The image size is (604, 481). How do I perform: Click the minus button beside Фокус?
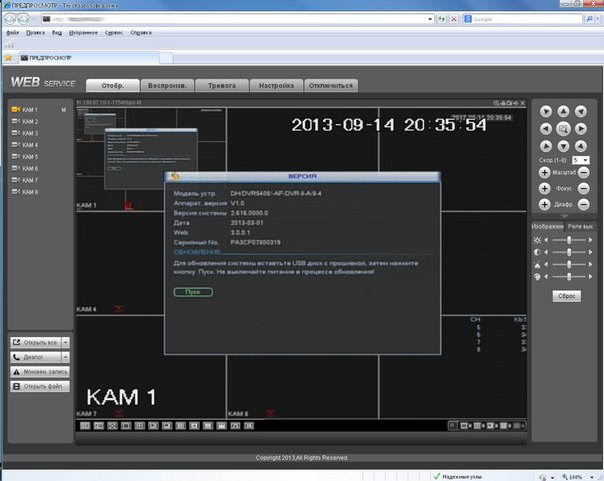click(x=582, y=188)
